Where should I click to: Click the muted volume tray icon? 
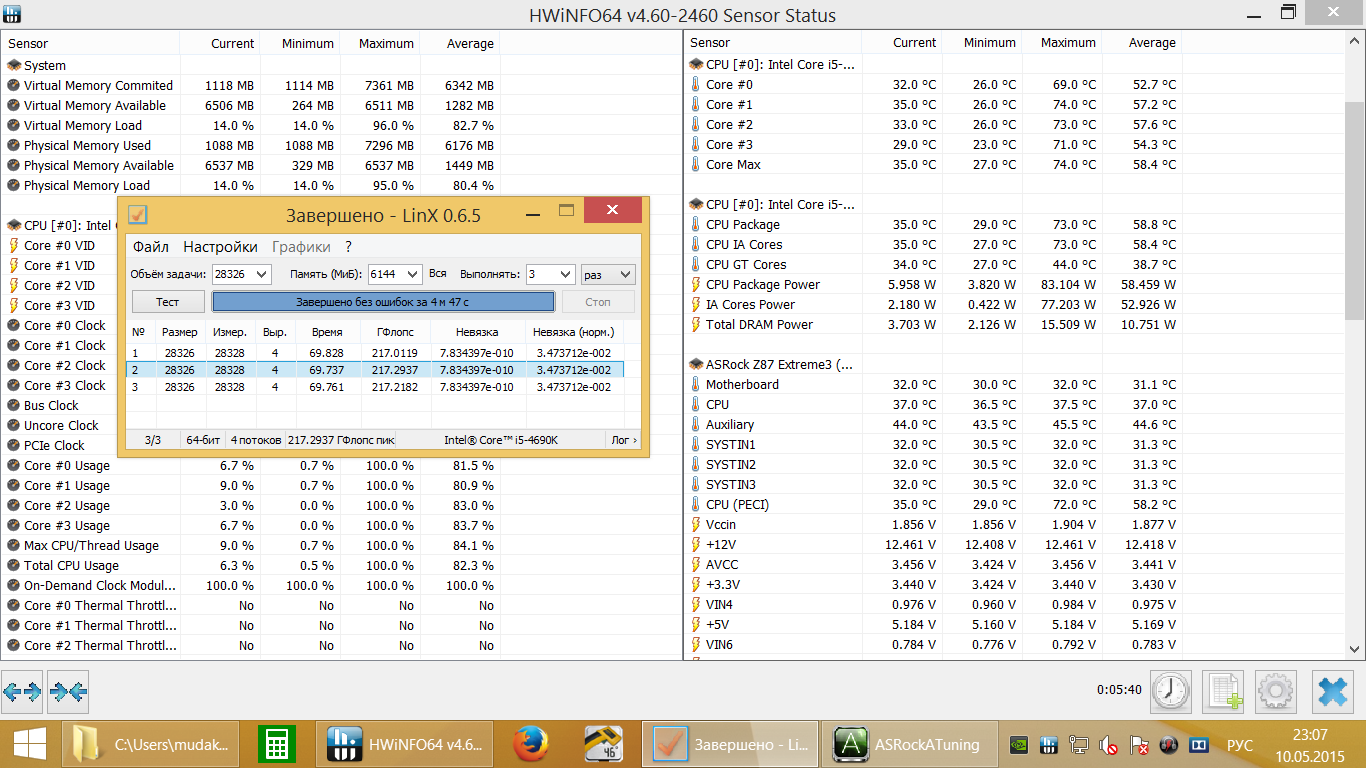coord(1108,745)
